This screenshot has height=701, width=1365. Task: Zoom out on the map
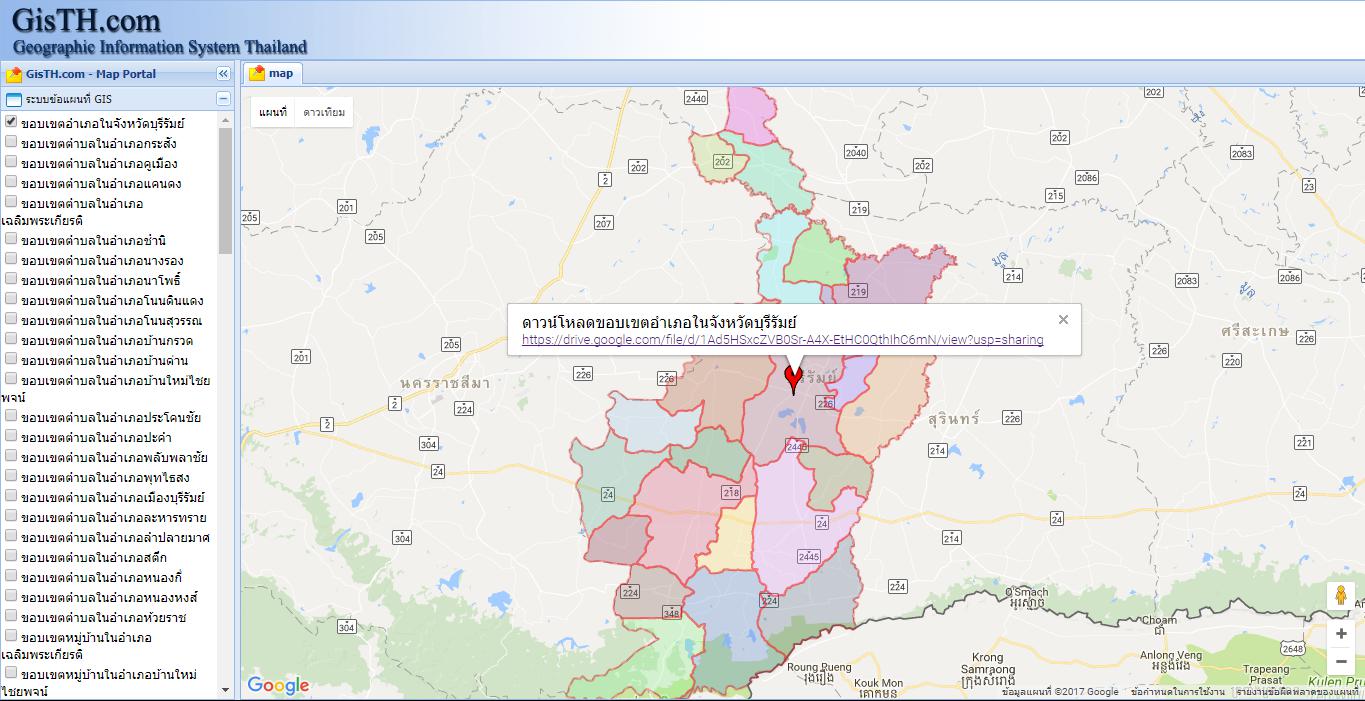1341,661
